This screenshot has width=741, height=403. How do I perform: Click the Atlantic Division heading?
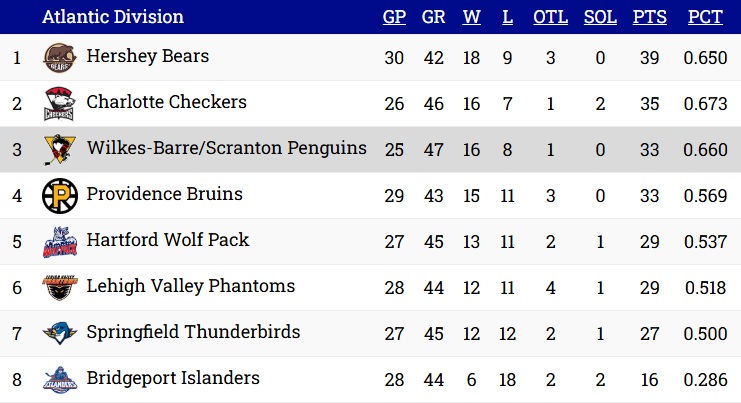pyautogui.click(x=112, y=17)
